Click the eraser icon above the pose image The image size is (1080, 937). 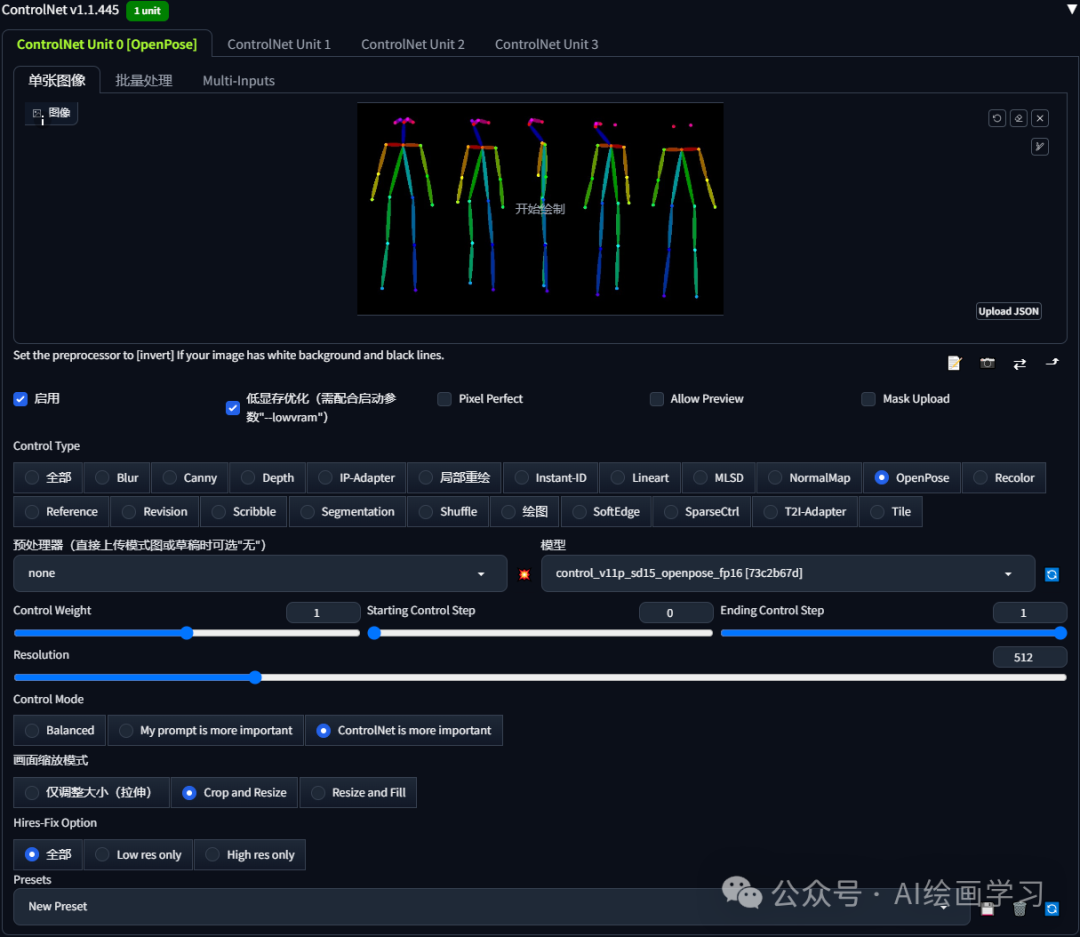pyautogui.click(x=1019, y=119)
